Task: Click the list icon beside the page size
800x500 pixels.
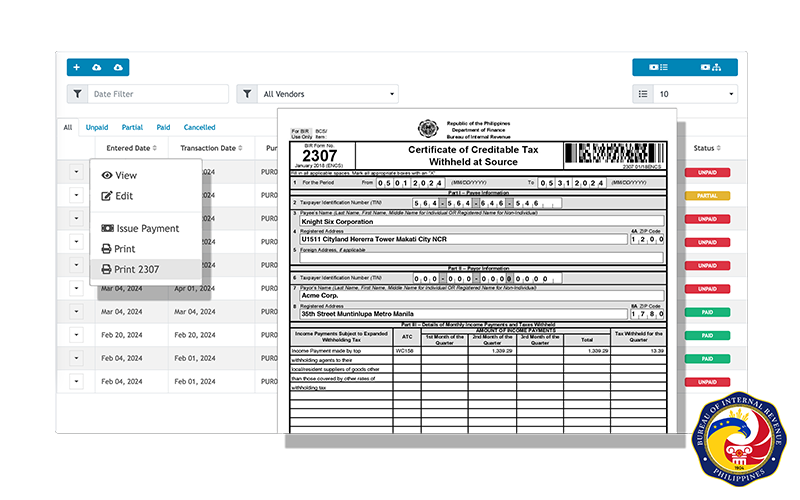Action: [x=643, y=94]
